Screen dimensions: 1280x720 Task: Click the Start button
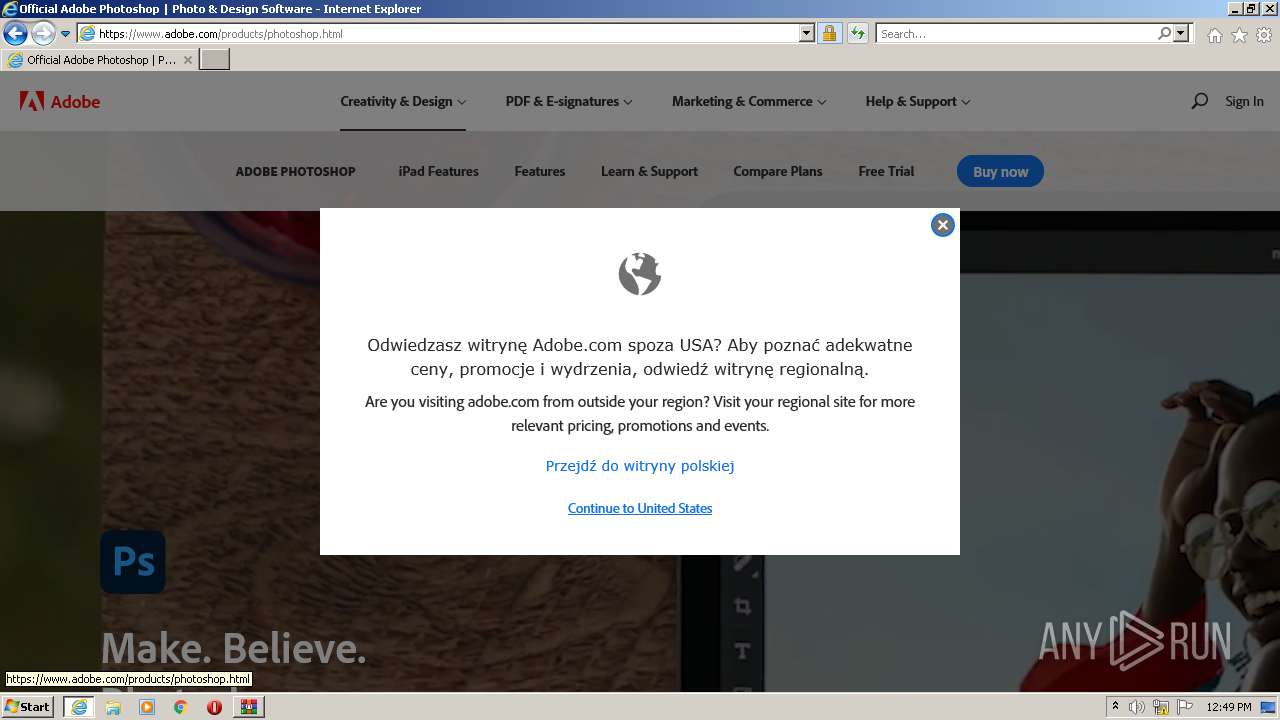[27, 707]
